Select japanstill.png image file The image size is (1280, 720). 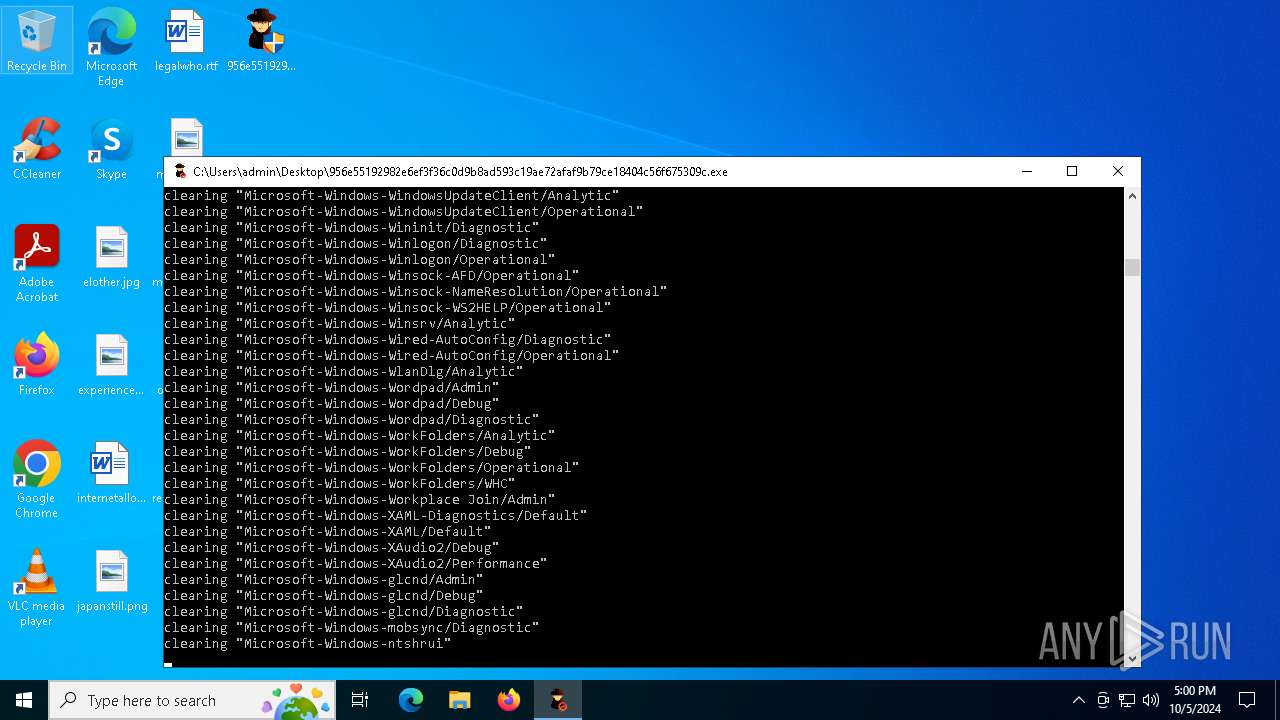111,581
